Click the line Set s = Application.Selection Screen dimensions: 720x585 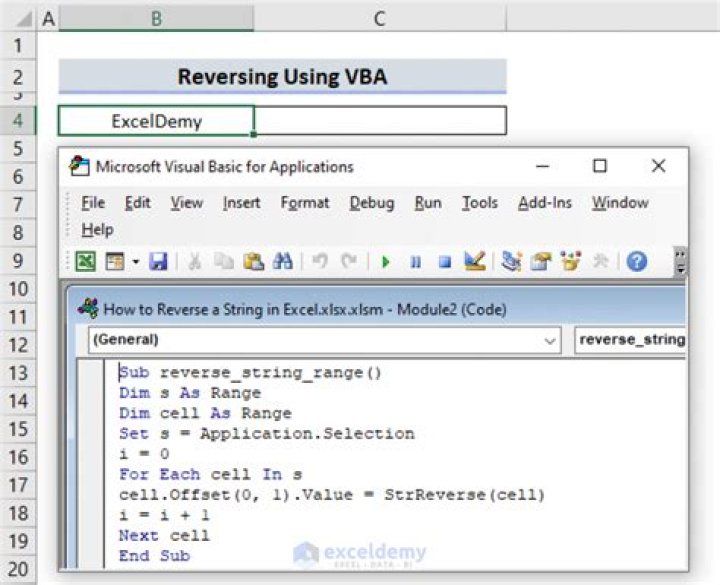(267, 433)
